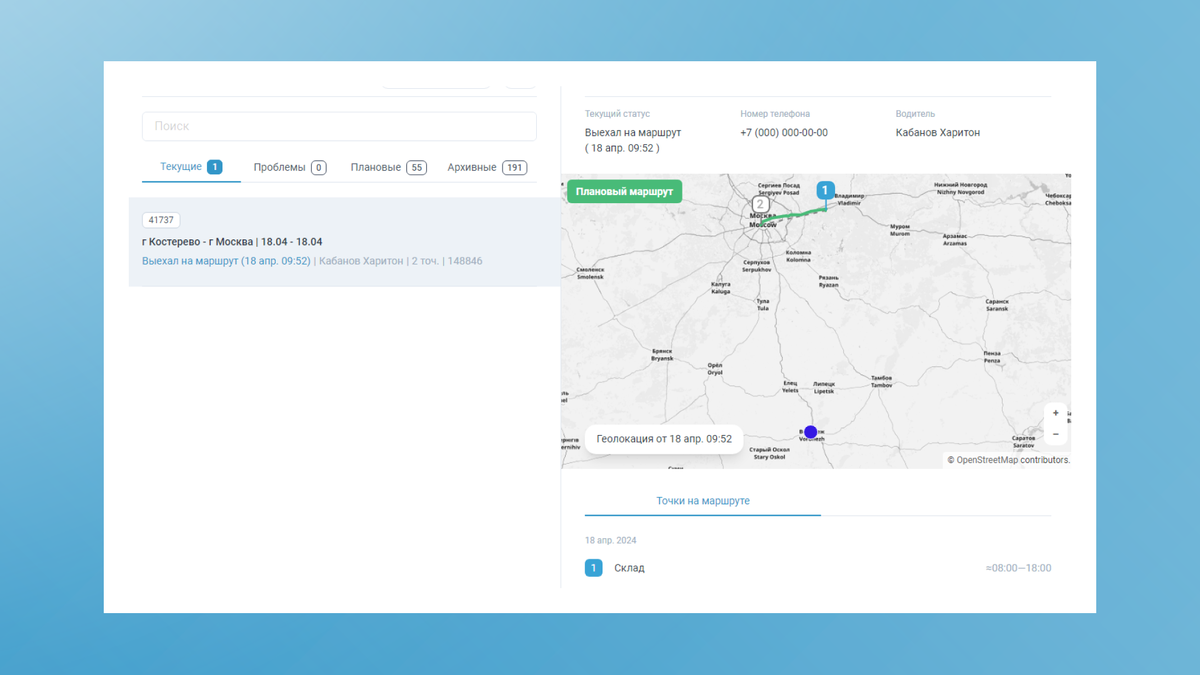Screen dimensions: 1200x675
Task: Click driver name Кабанов Харитон in details
Action: point(938,133)
